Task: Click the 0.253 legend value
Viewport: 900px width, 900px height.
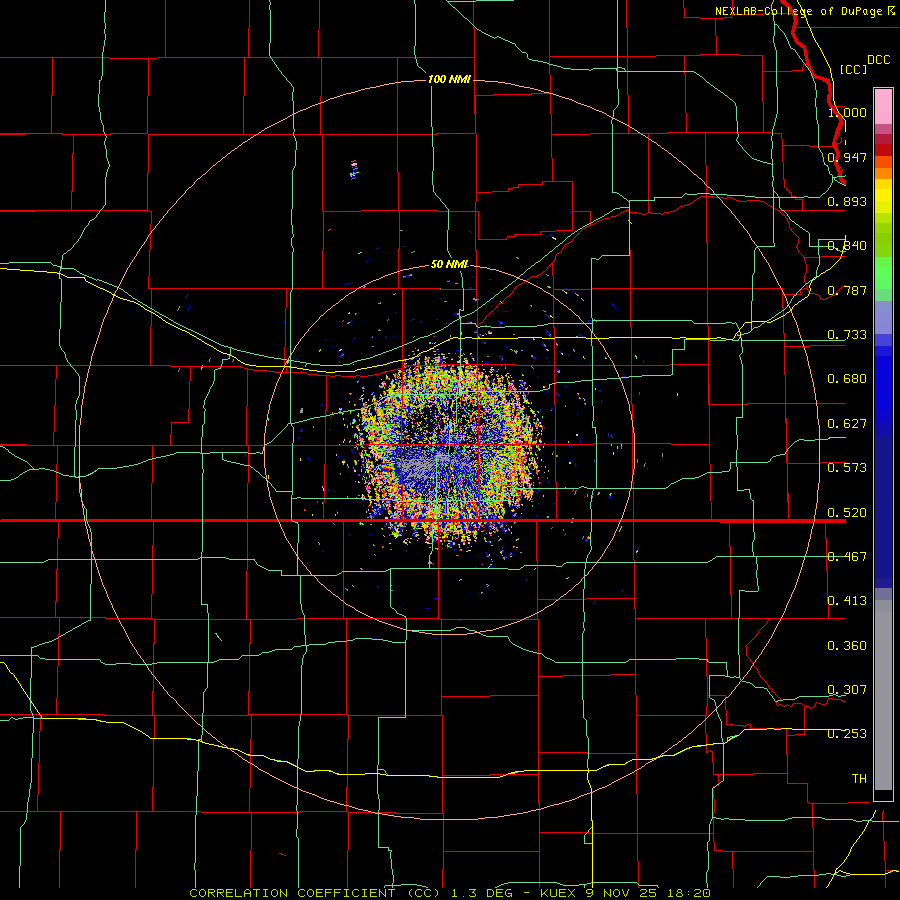Action: [x=847, y=734]
